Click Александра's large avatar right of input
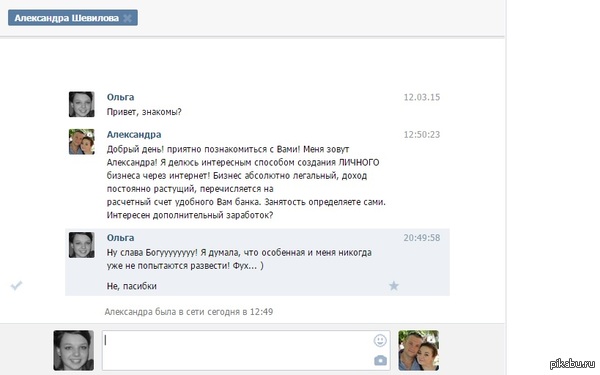Screen dimensions: 600x375 [x=419, y=351]
